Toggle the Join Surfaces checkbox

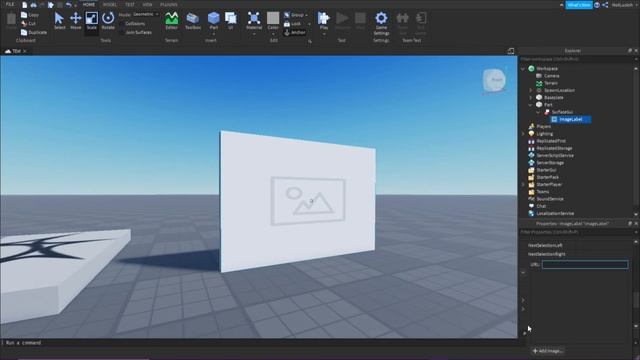(122, 32)
